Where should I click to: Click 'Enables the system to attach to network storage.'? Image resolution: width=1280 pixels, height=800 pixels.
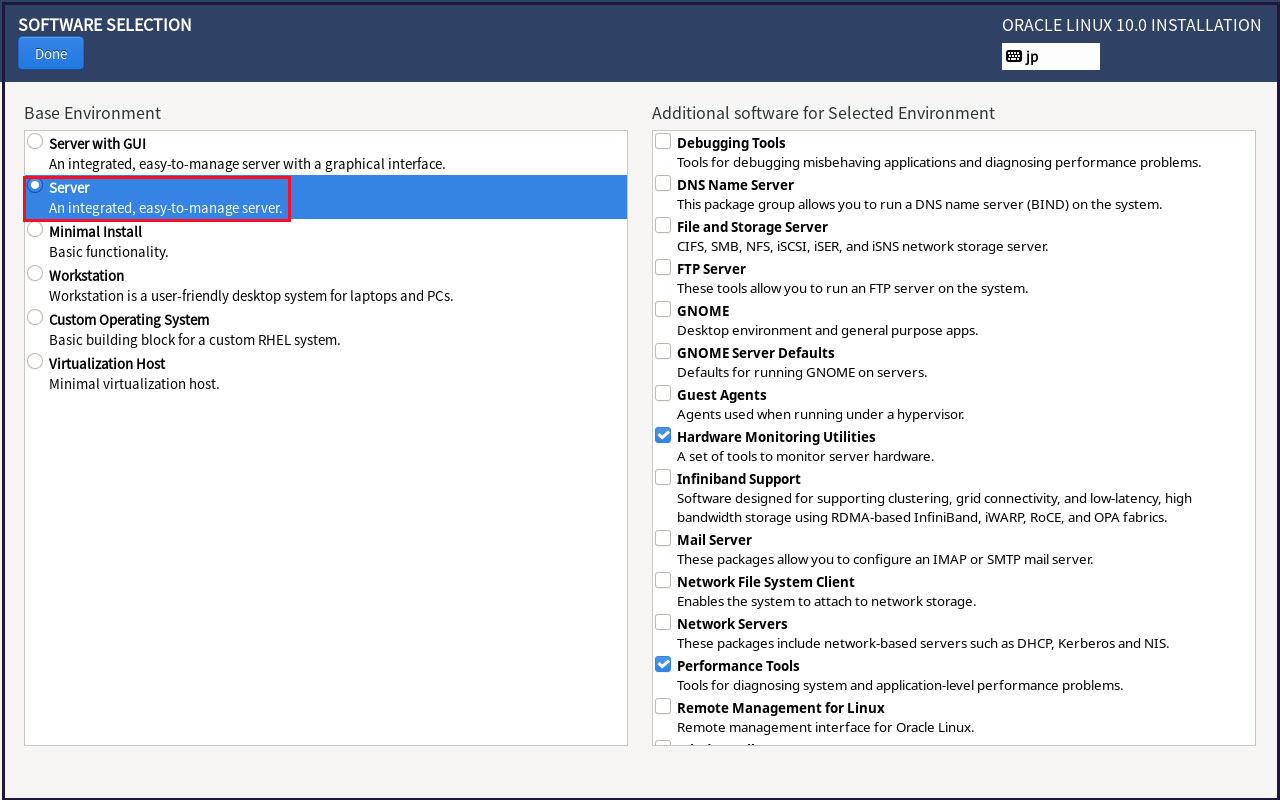coord(826,602)
